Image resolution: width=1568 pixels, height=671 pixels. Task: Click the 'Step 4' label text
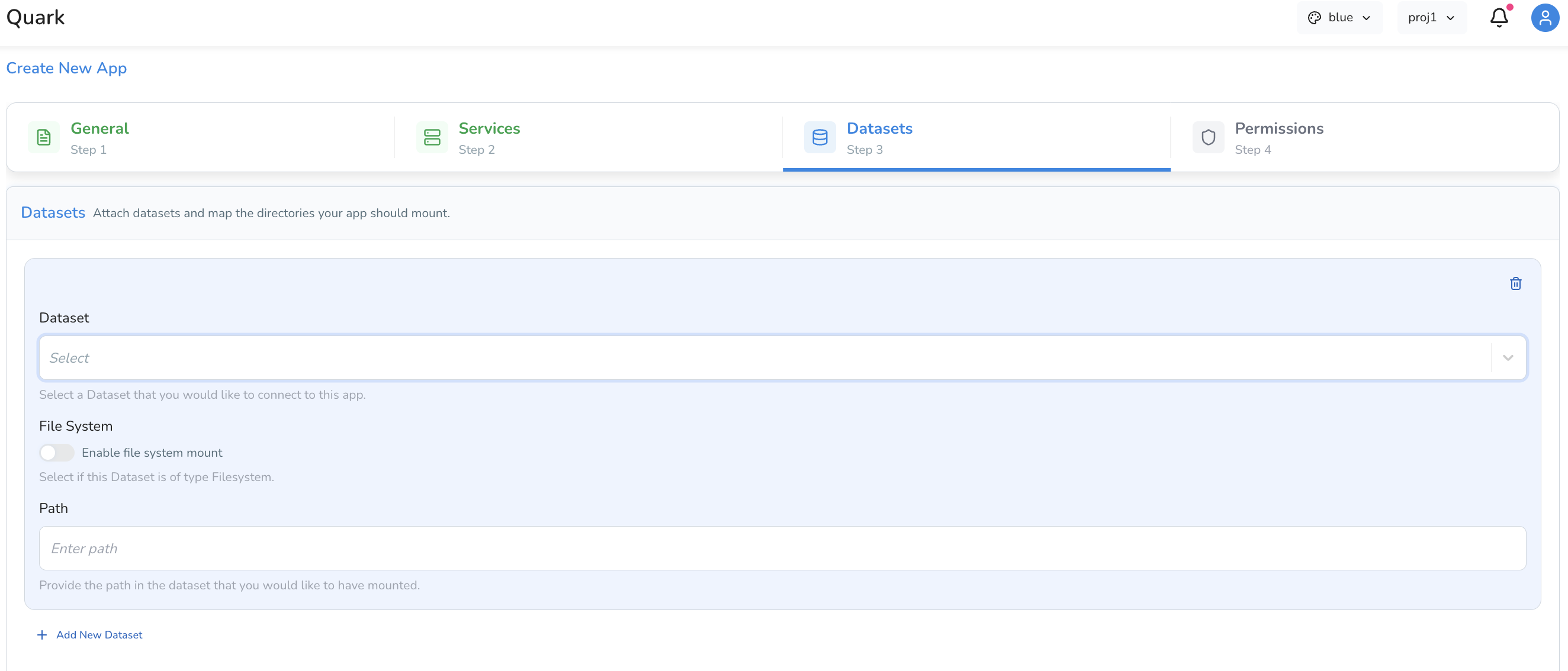pos(1253,150)
